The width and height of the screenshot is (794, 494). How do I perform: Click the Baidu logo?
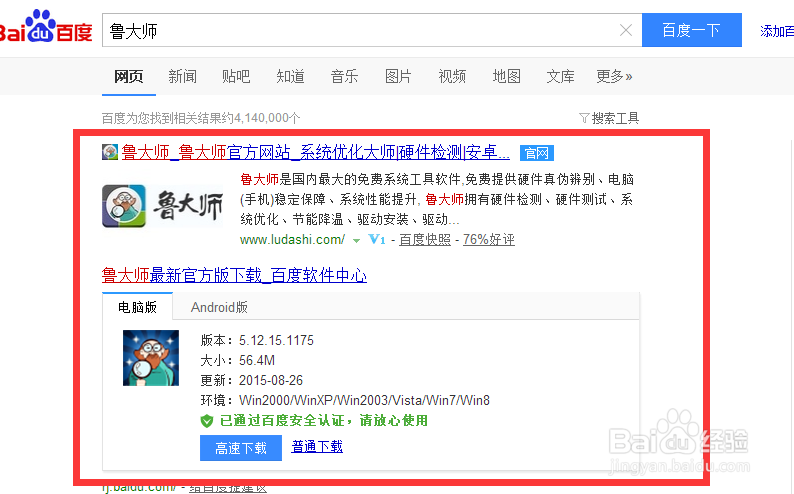(x=46, y=26)
